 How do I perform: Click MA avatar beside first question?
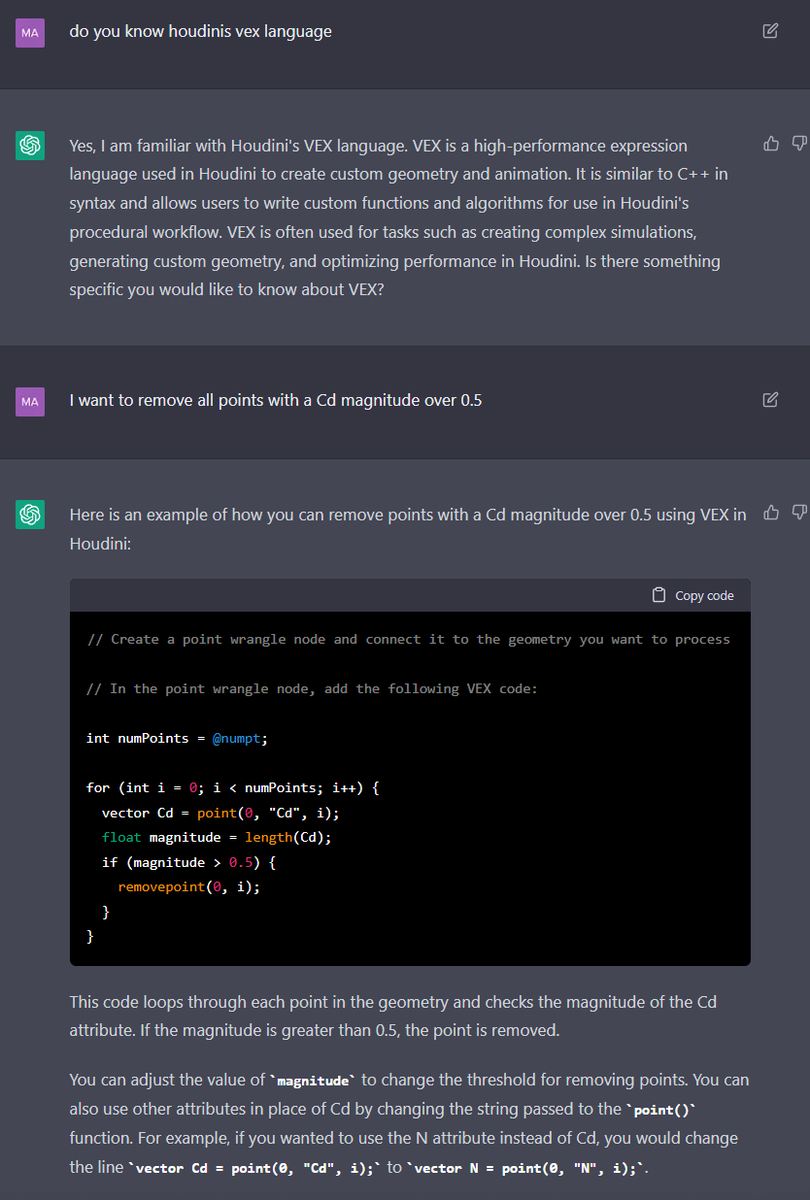pyautogui.click(x=30, y=33)
